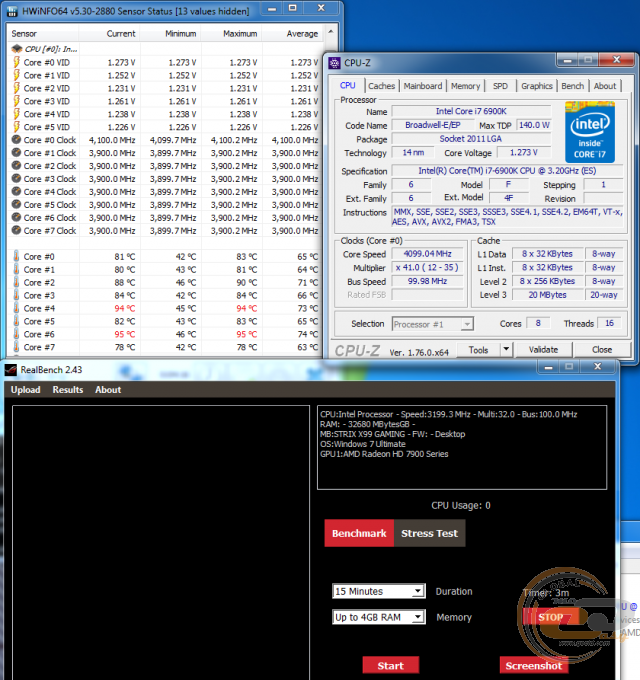Image resolution: width=640 pixels, height=680 pixels.
Task: Open the Upload menu in RealBench
Action: 26,389
